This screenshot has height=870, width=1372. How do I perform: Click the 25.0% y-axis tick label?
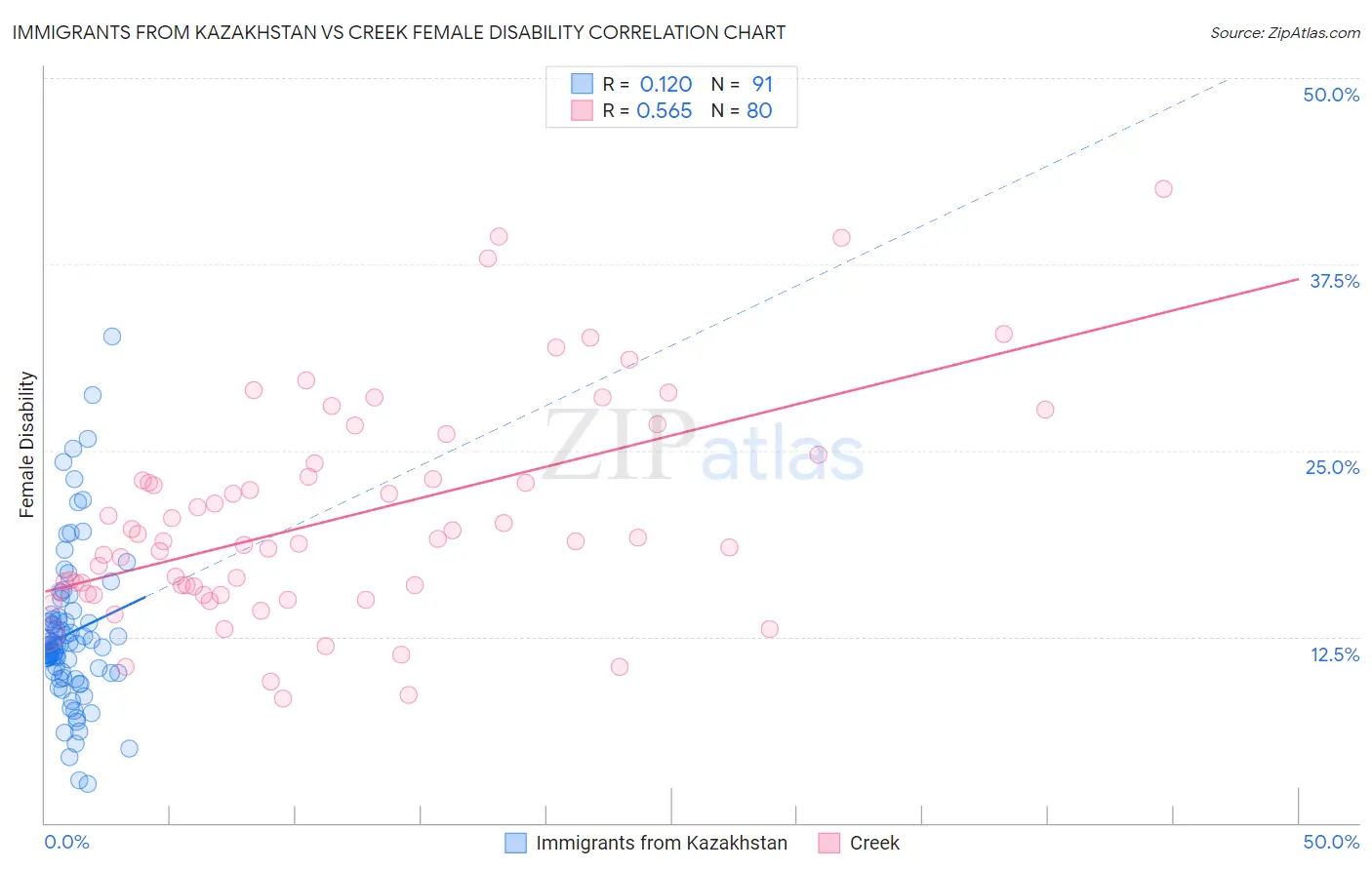pos(1332,467)
